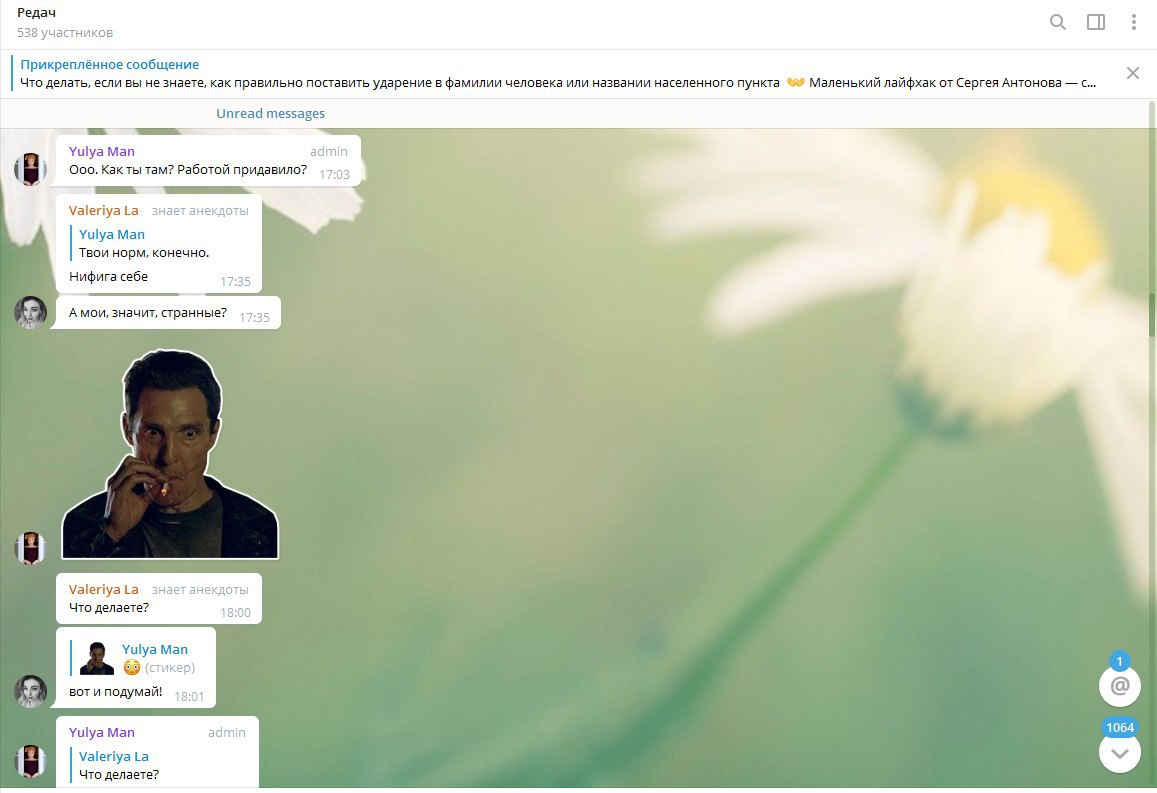Click the chat scrollbar thumb

click(x=1151, y=315)
